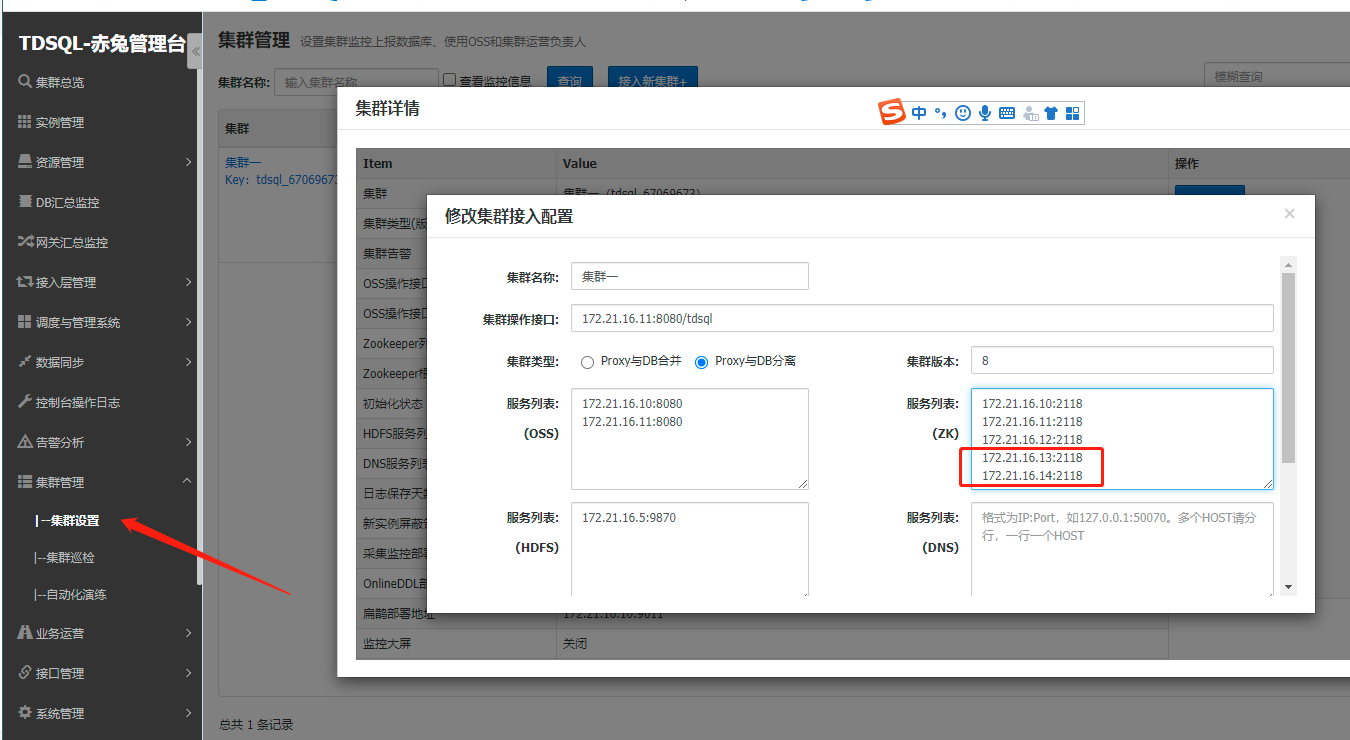Click the 接入新集群+ button
1350x740 pixels.
pos(652,81)
